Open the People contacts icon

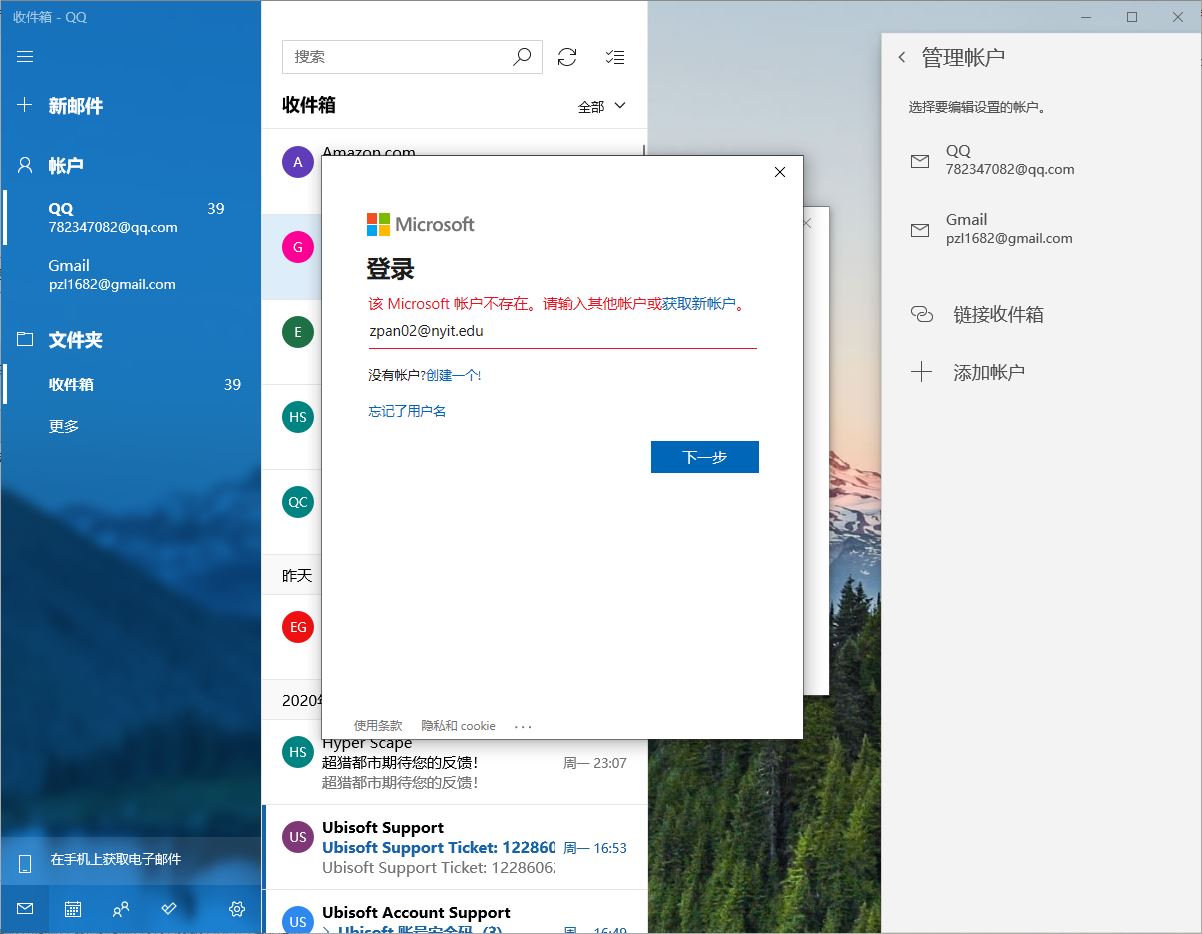pos(121,909)
